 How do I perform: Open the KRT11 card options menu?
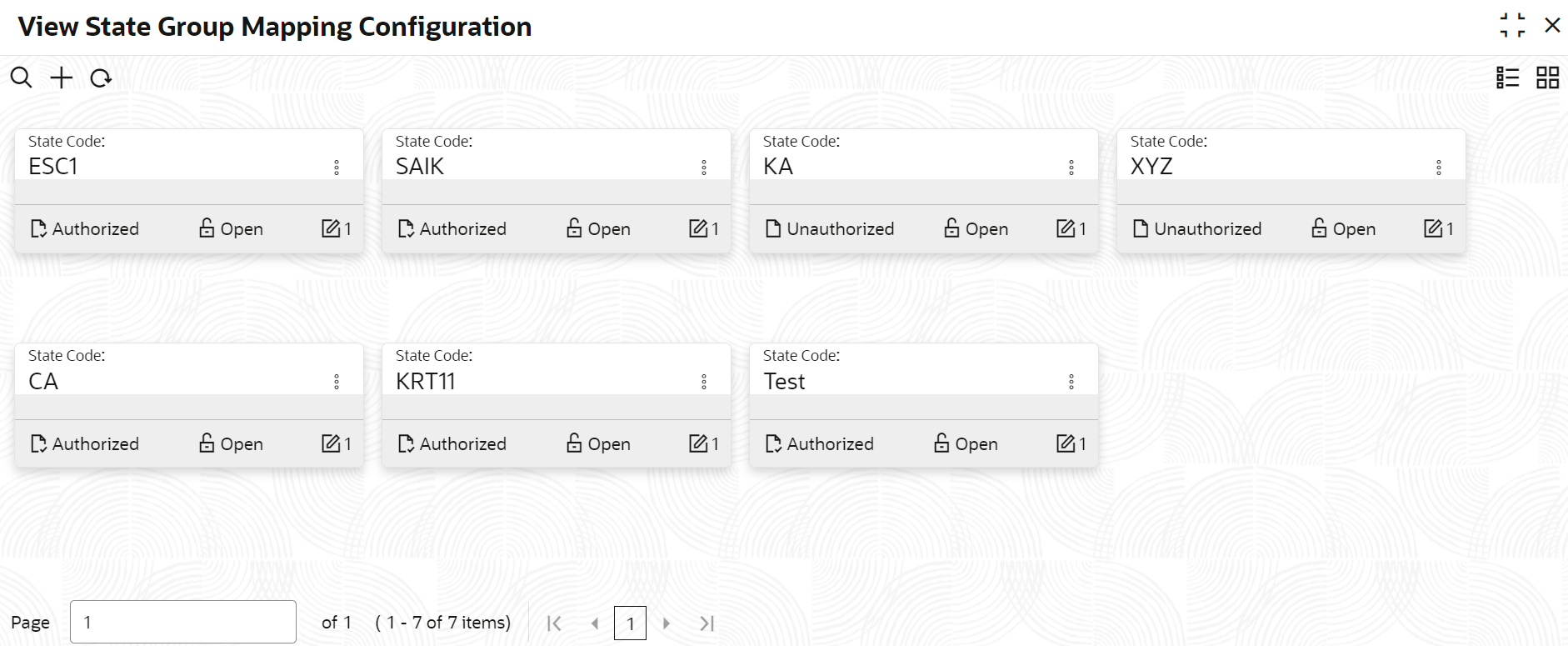click(704, 382)
